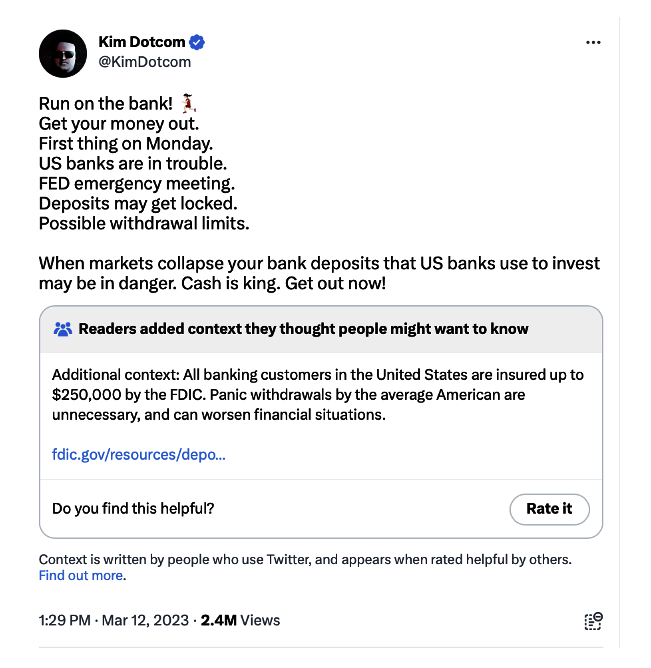Click the 1:29 PM Mar 12, 2023 timestamp
This screenshot has height=668, width=651.
point(113,620)
